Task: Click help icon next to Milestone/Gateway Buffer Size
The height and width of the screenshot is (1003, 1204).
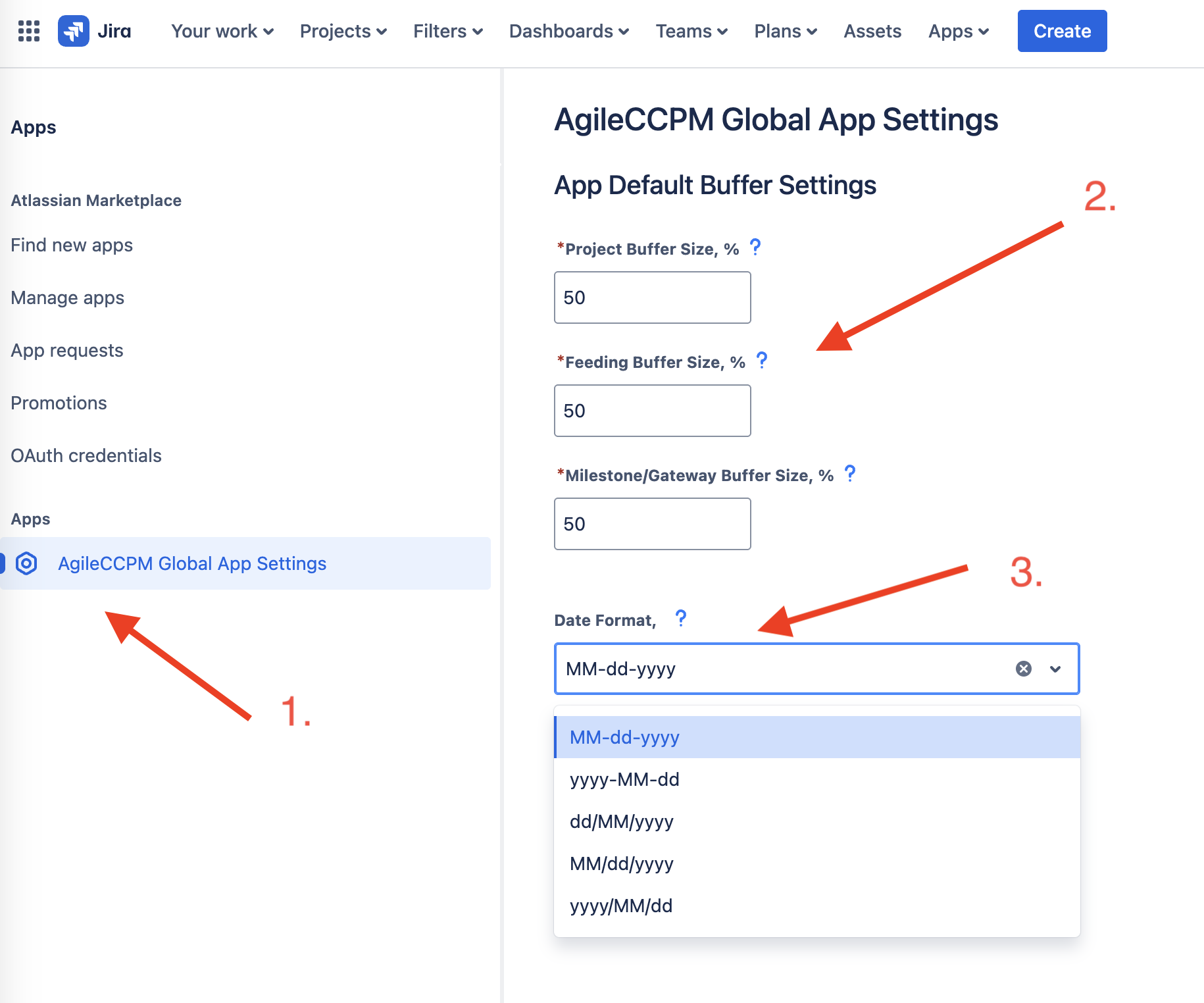Action: (850, 474)
